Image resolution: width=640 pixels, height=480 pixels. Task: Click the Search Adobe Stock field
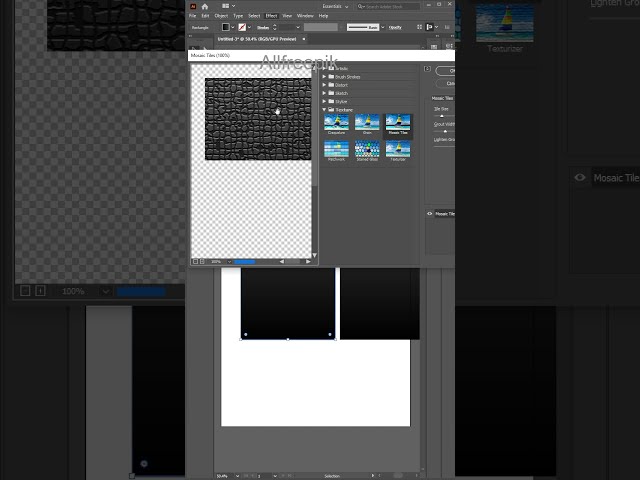pos(388,6)
